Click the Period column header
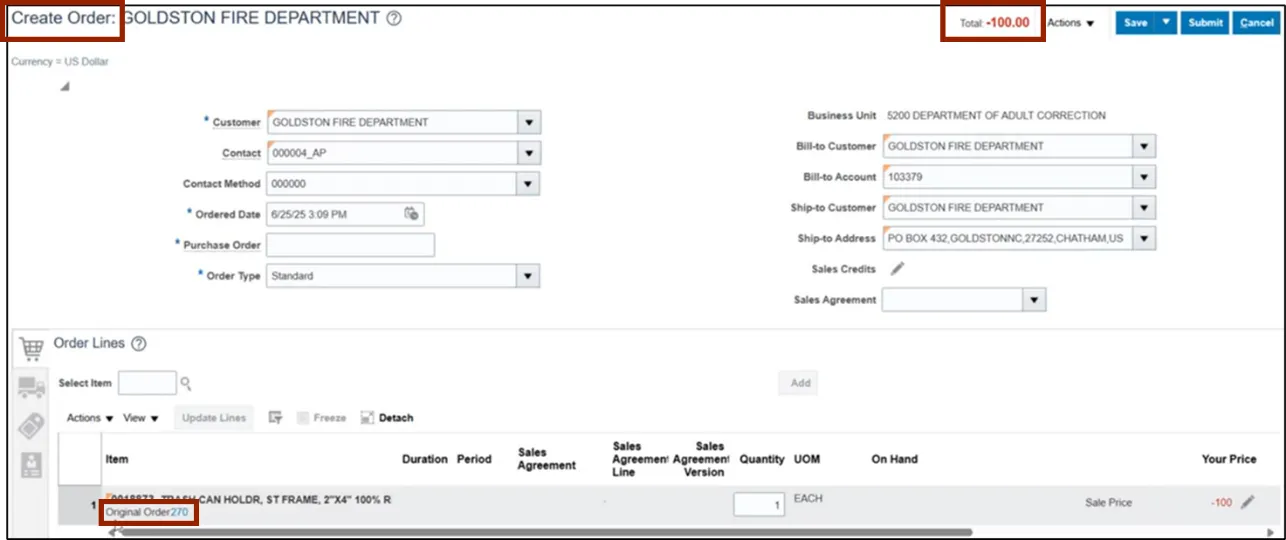1286x540 pixels. coord(474,459)
